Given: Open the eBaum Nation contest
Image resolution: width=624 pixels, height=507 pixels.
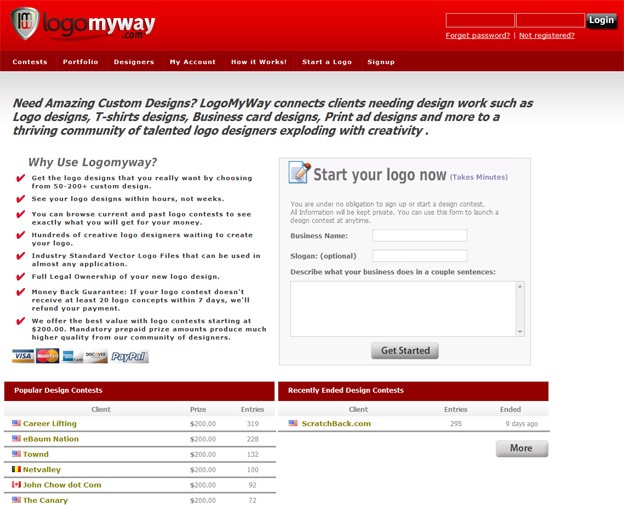Looking at the screenshot, I should click(x=51, y=439).
